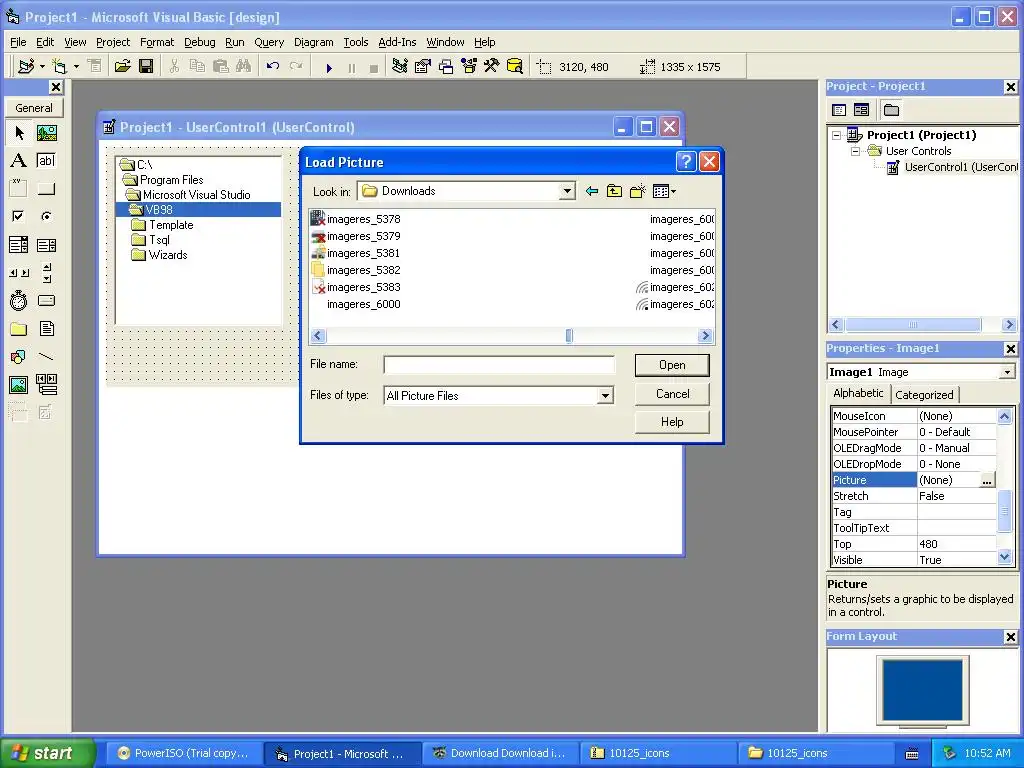Viewport: 1024px width, 768px height.
Task: Click Cancel in Load Picture dialog
Action: (672, 394)
